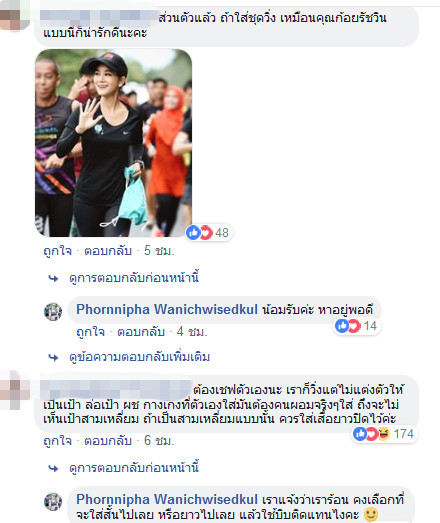Image resolution: width=440 pixels, height=523 pixels.
Task: Click the 174 reactions badge with the laughing emoji
Action: (x=384, y=434)
